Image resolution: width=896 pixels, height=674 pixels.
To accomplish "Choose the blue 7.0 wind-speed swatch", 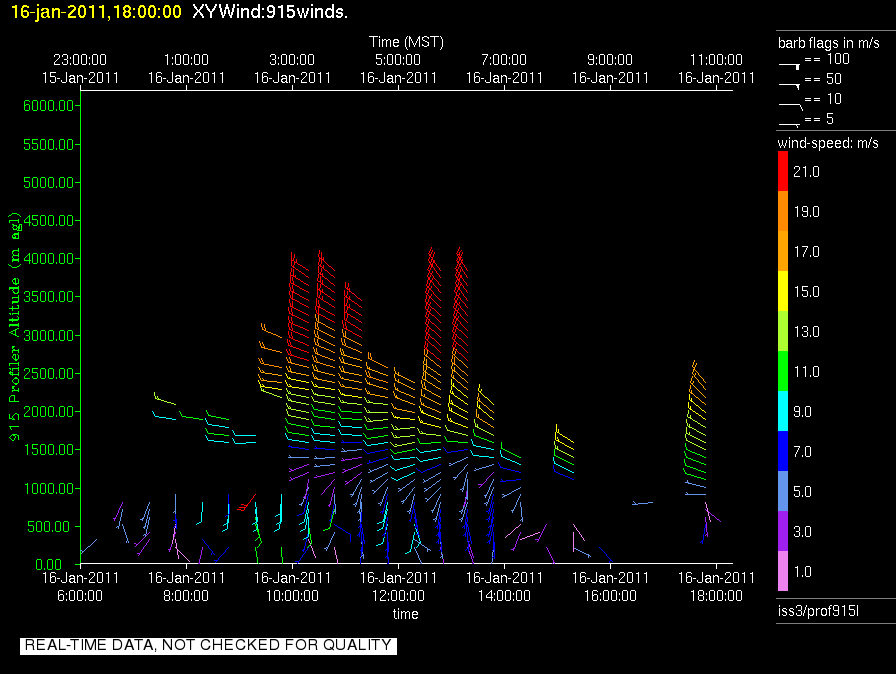I will [783, 451].
